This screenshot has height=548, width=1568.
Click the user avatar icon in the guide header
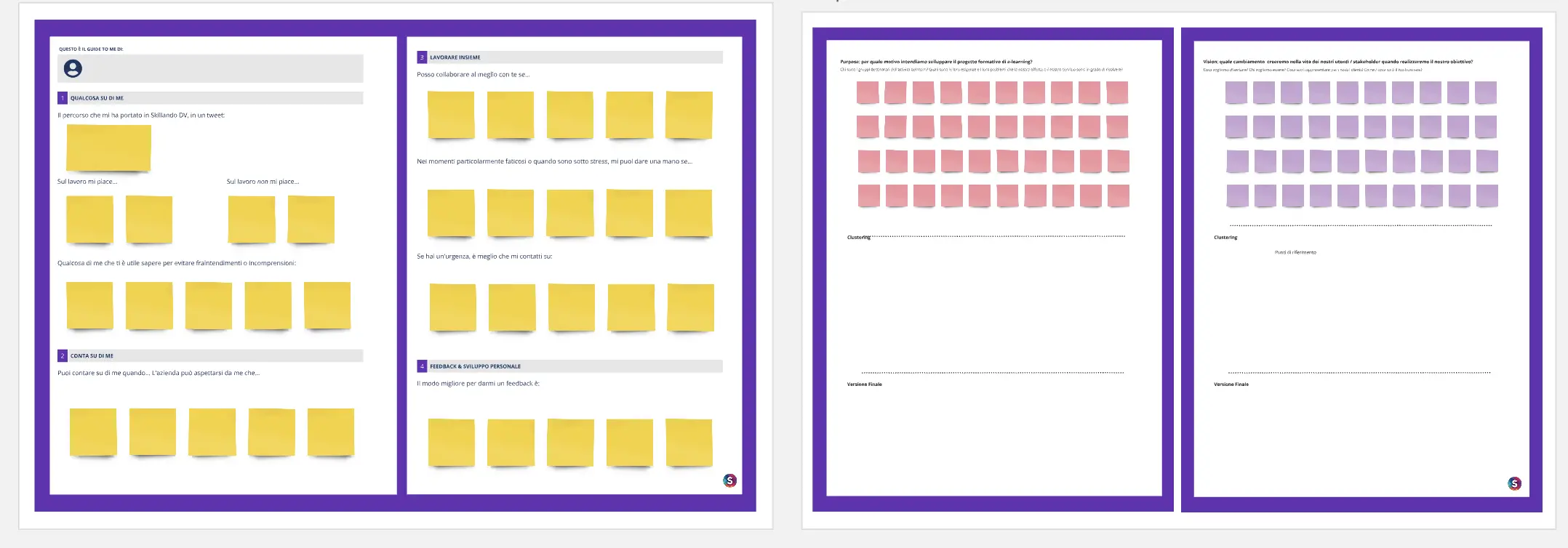coord(73,68)
